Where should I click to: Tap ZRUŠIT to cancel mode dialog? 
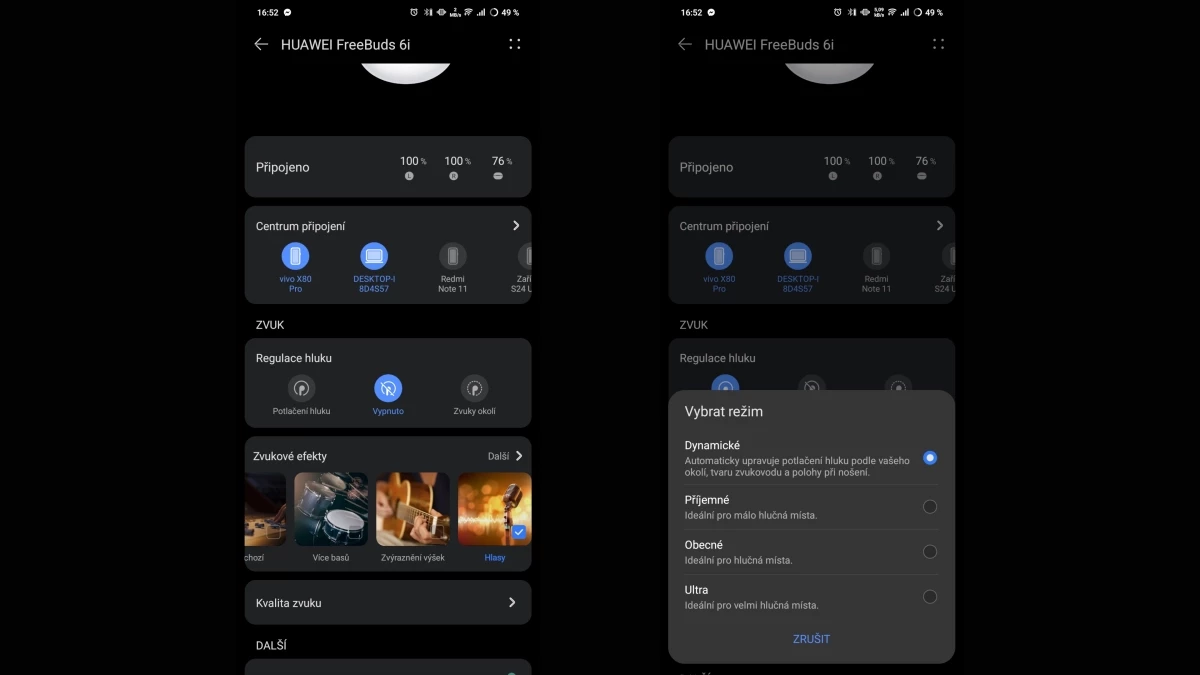pyautogui.click(x=811, y=639)
